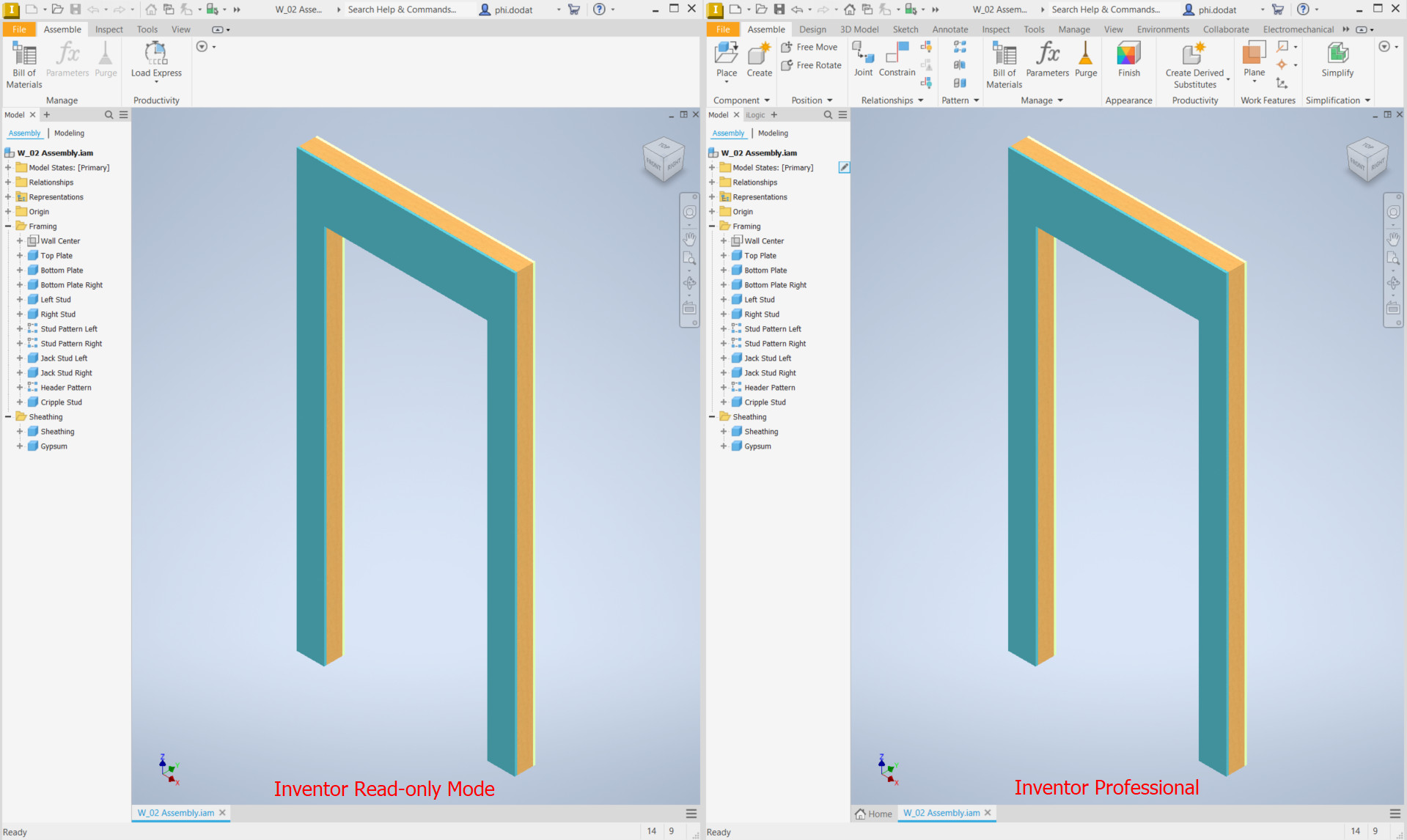Click the edit pencil beside Model States

[x=844, y=168]
